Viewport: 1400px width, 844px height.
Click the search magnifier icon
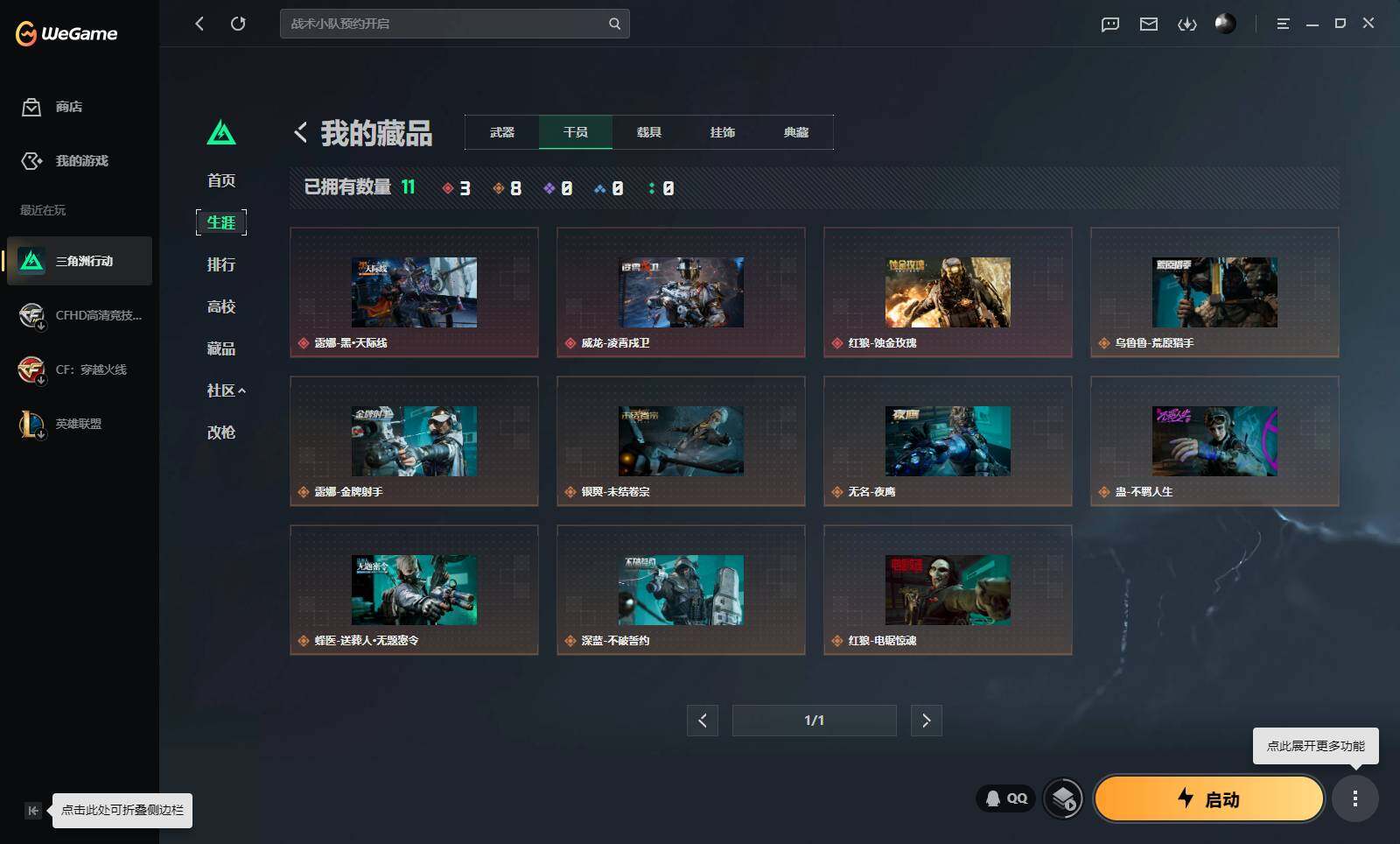[614, 24]
